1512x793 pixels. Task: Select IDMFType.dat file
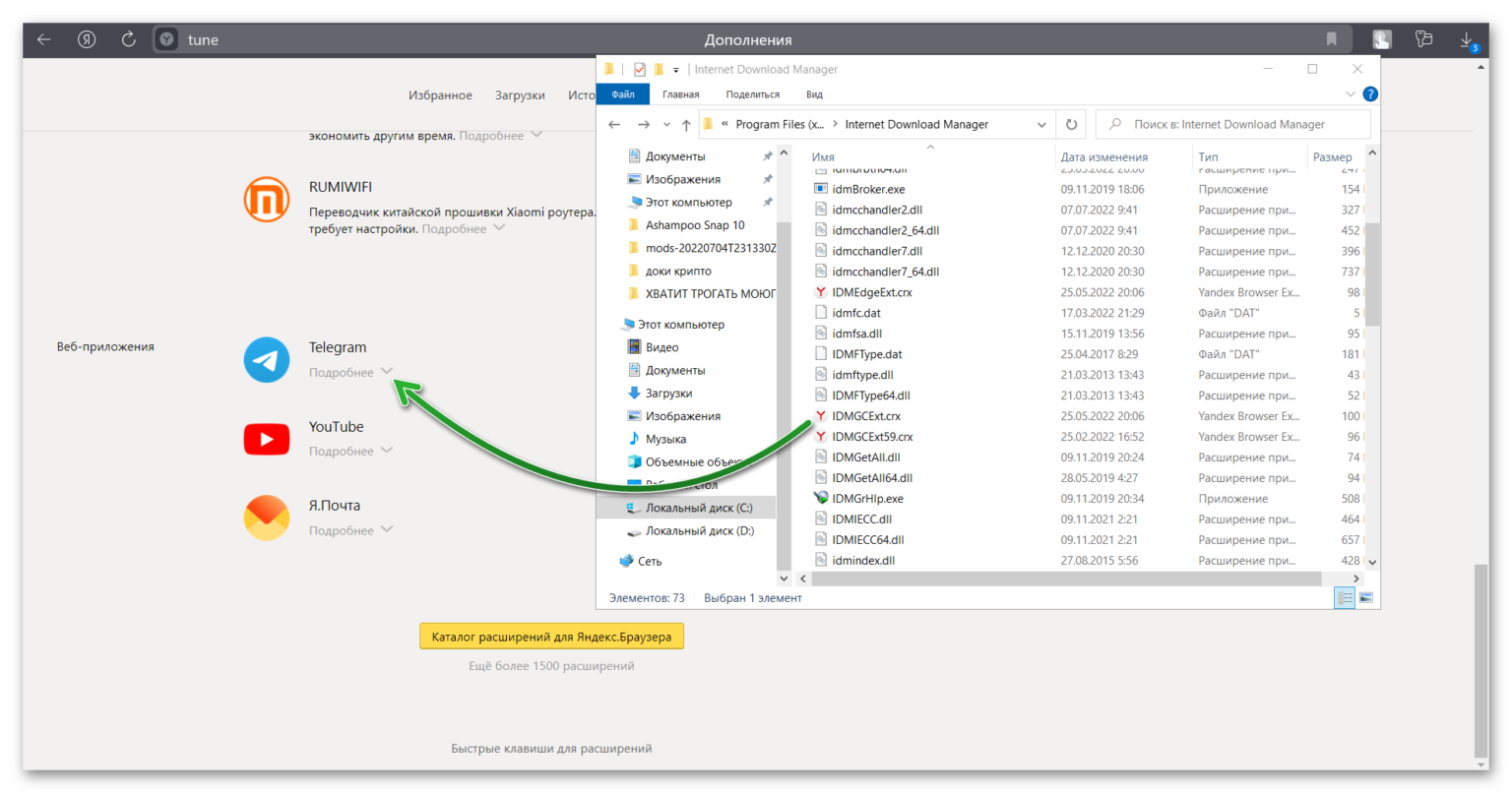click(x=866, y=354)
